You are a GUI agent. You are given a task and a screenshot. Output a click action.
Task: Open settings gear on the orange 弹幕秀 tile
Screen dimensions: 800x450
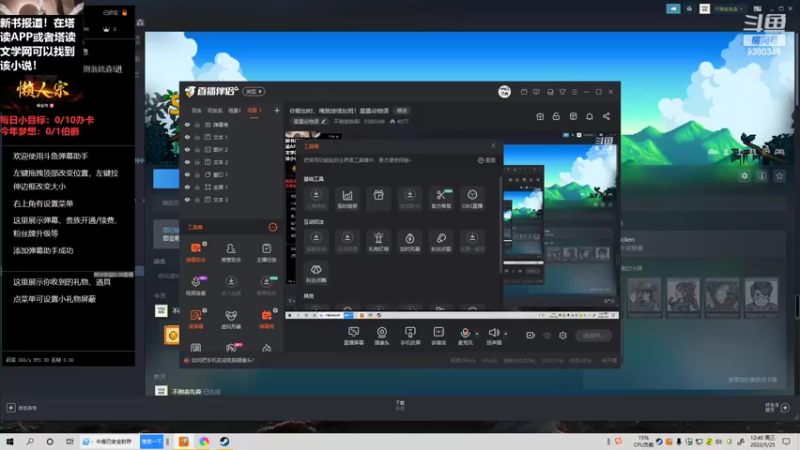coord(276,310)
